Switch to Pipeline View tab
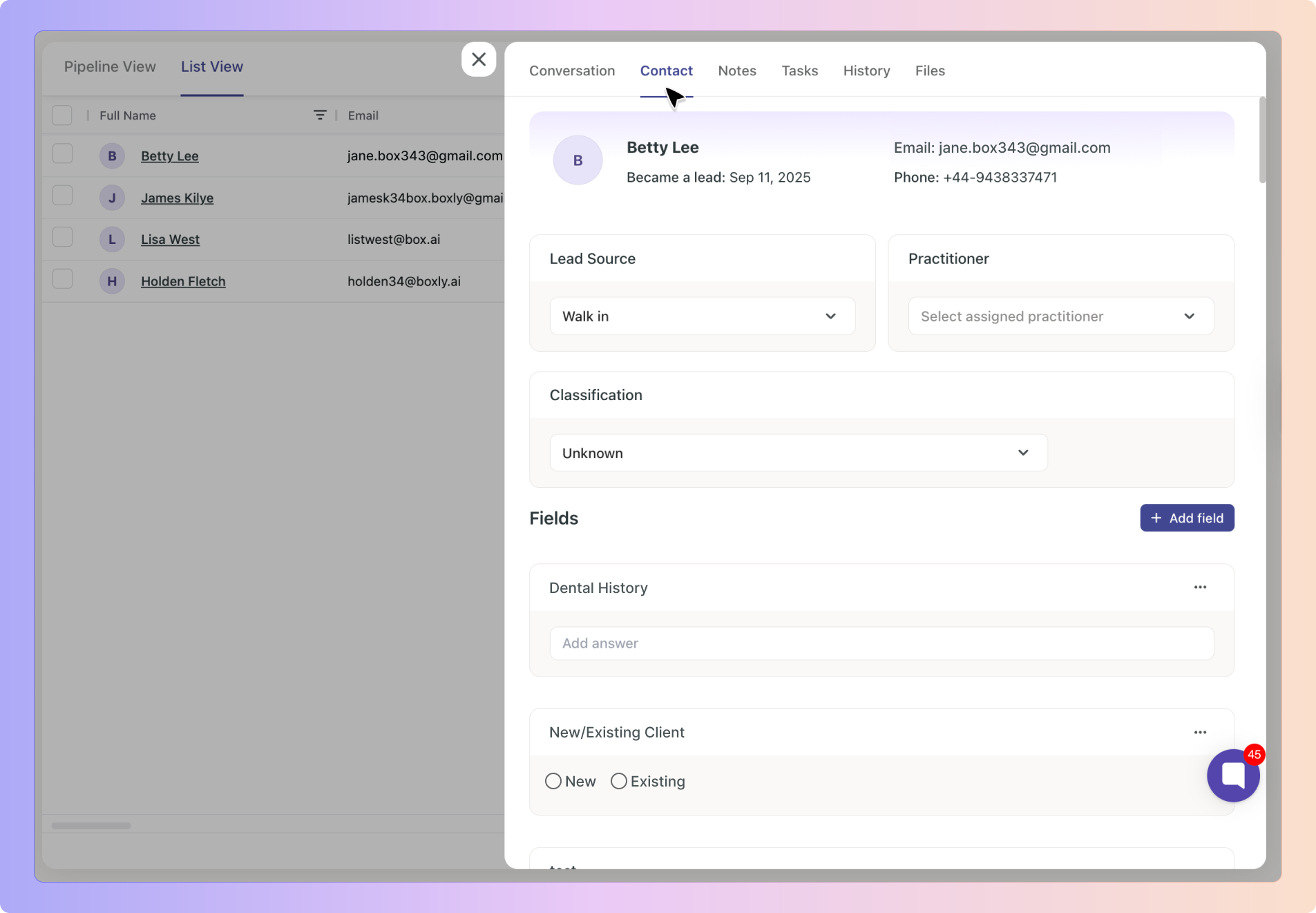 click(110, 66)
